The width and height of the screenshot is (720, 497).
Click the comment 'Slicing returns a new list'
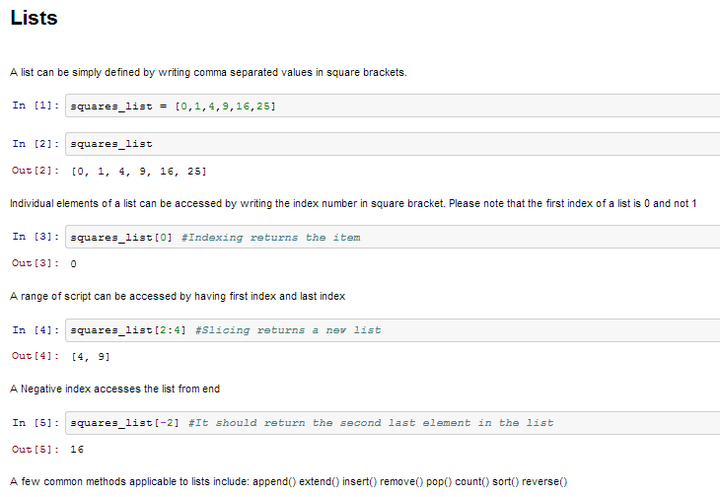[288, 330]
